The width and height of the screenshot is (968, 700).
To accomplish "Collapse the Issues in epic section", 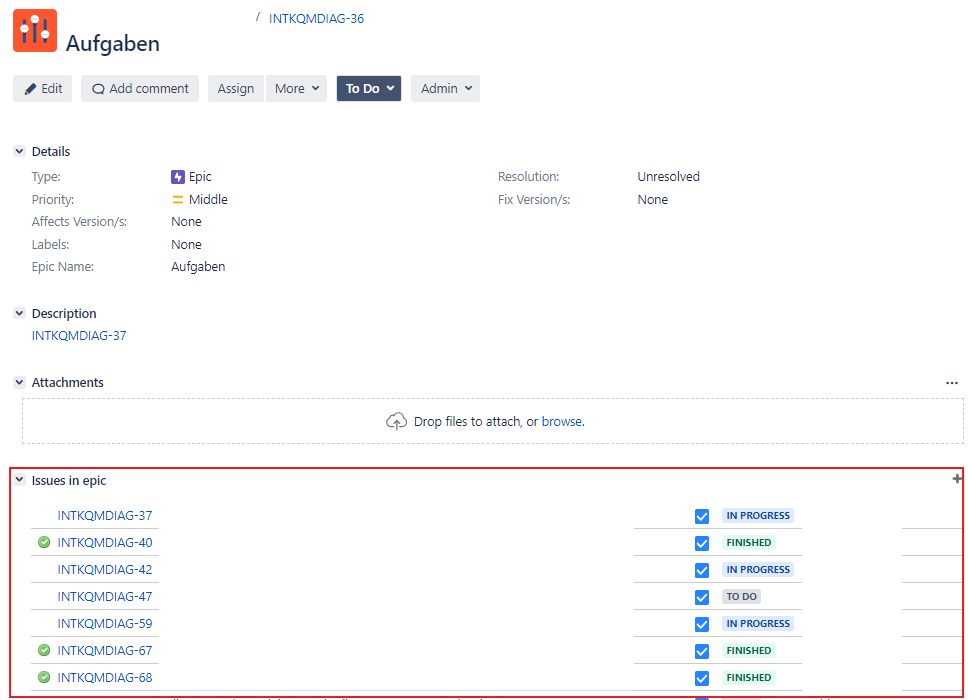I will [x=20, y=480].
